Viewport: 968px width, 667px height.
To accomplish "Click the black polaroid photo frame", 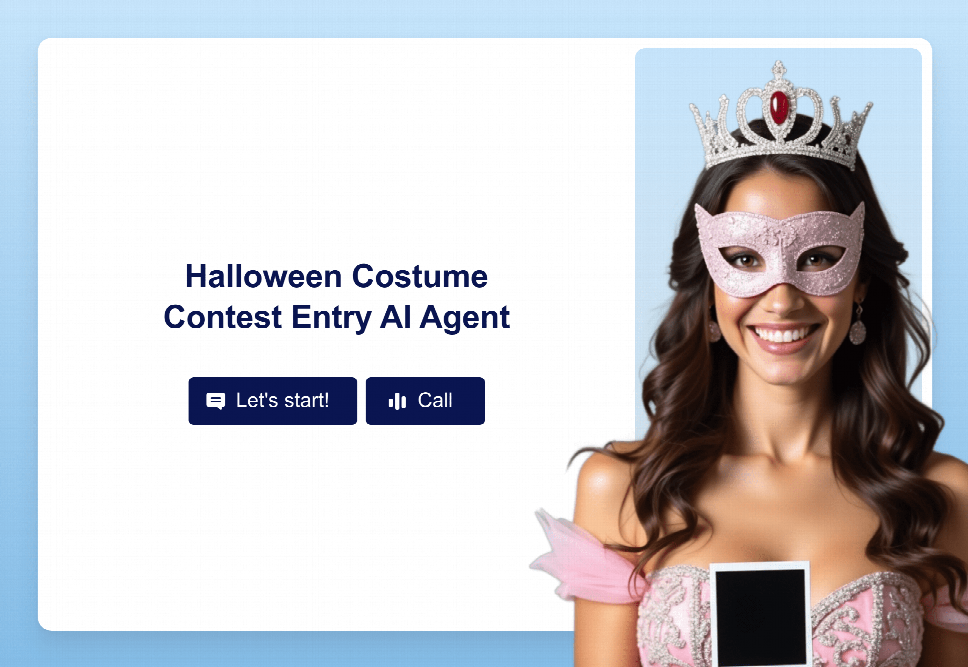I will (761, 615).
